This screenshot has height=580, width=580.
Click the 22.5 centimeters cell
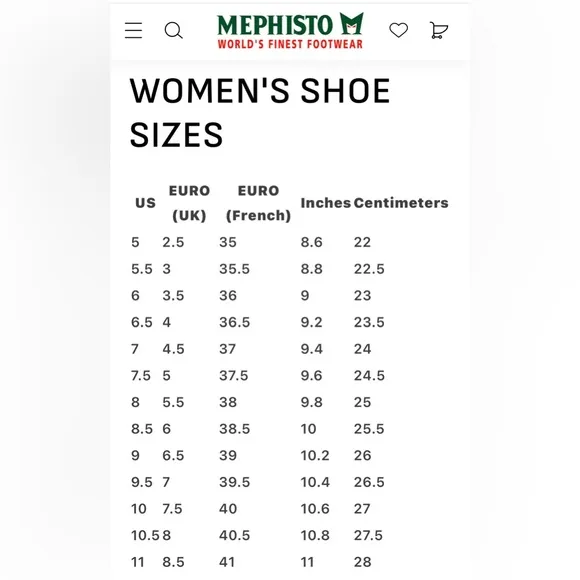point(369,269)
